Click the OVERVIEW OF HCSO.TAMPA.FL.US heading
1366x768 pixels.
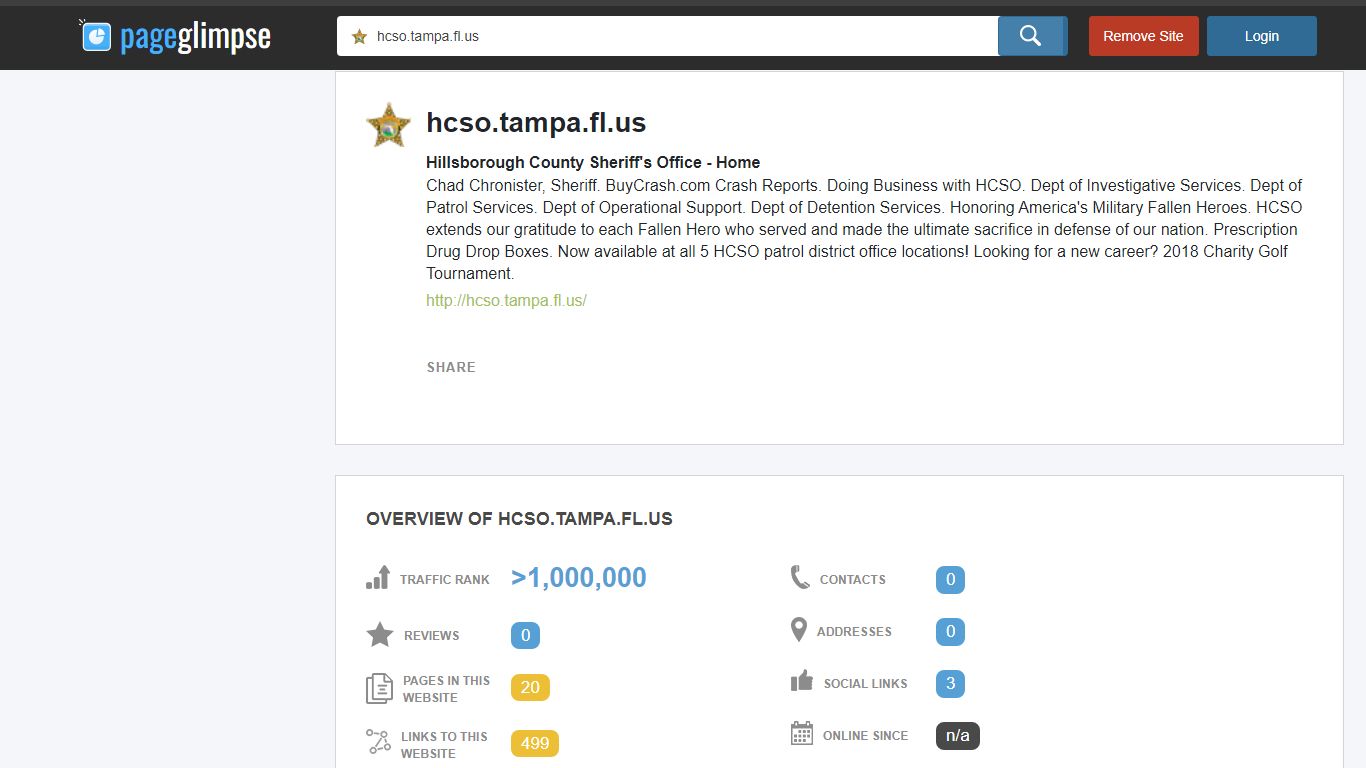[519, 519]
